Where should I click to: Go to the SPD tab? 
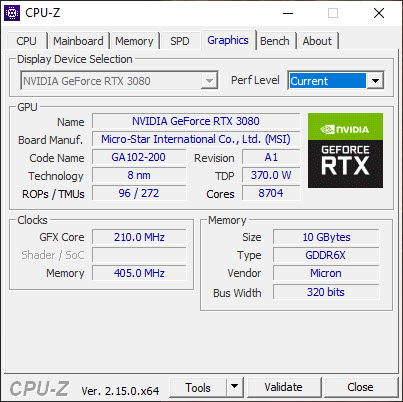tap(180, 41)
